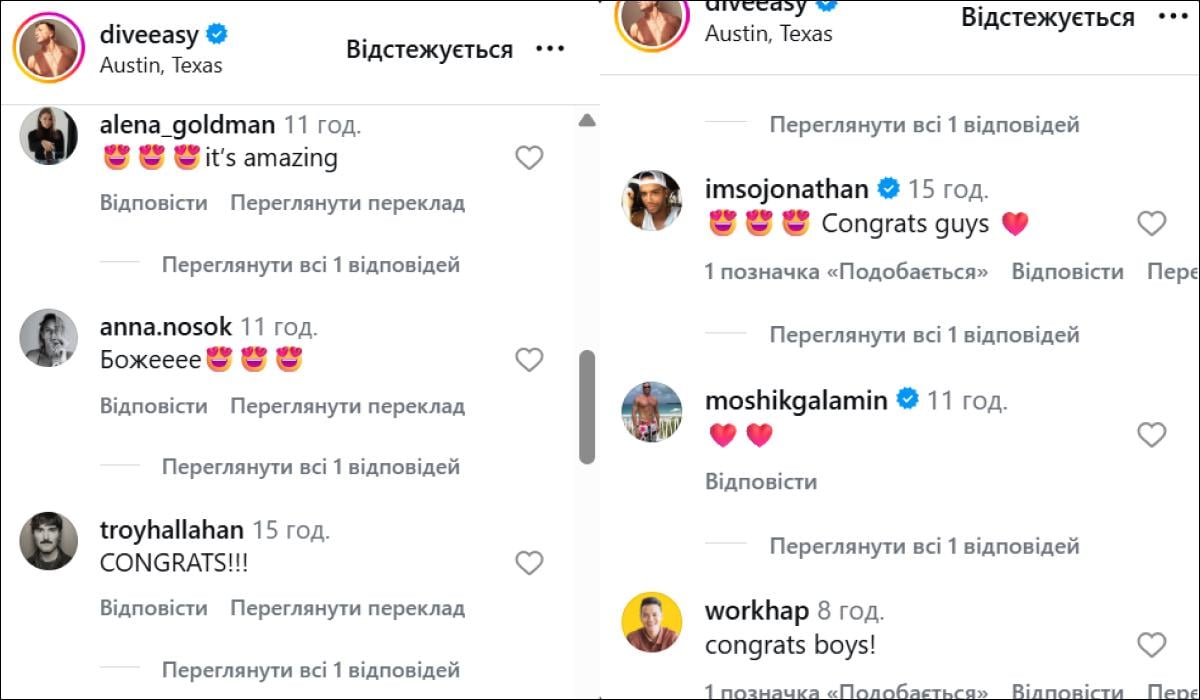Open the three-dot options menu on the left post
This screenshot has width=1200, height=700.
click(549, 46)
